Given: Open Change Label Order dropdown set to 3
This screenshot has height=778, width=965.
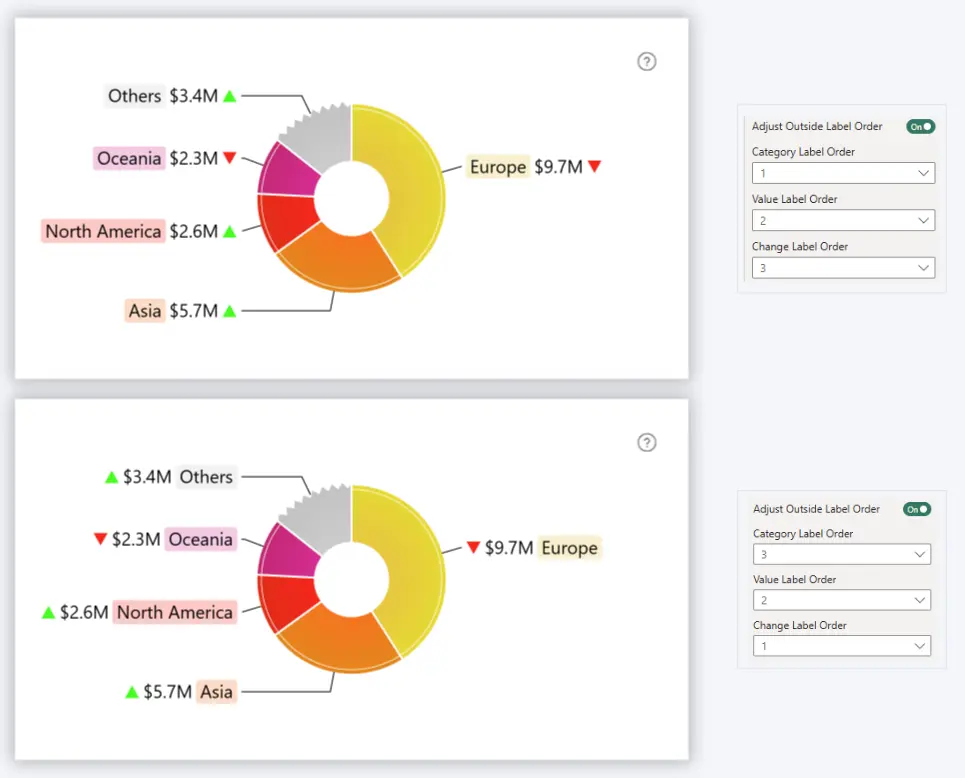Looking at the screenshot, I should (842, 268).
